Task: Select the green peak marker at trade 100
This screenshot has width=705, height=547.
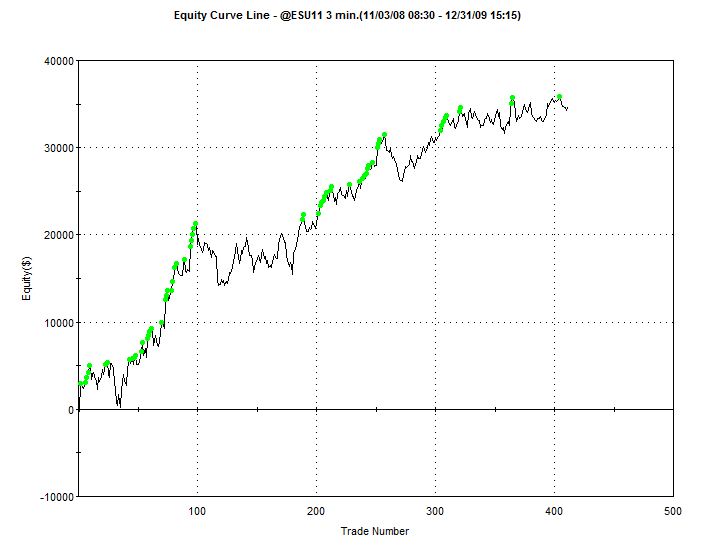Action: click(x=196, y=224)
